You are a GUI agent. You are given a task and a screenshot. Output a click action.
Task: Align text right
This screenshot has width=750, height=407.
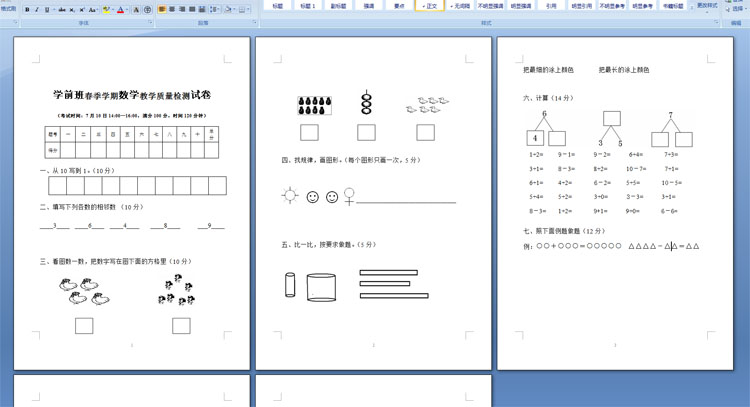[x=182, y=10]
